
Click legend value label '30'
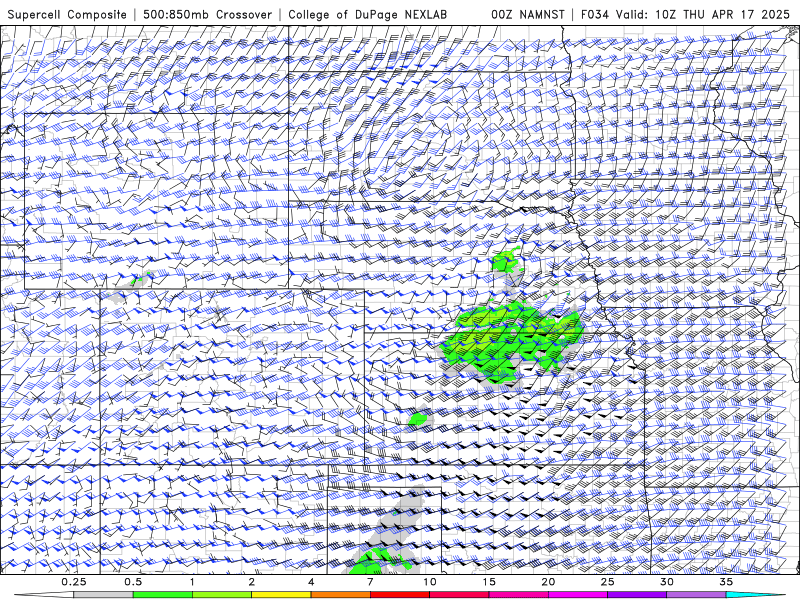(x=667, y=582)
